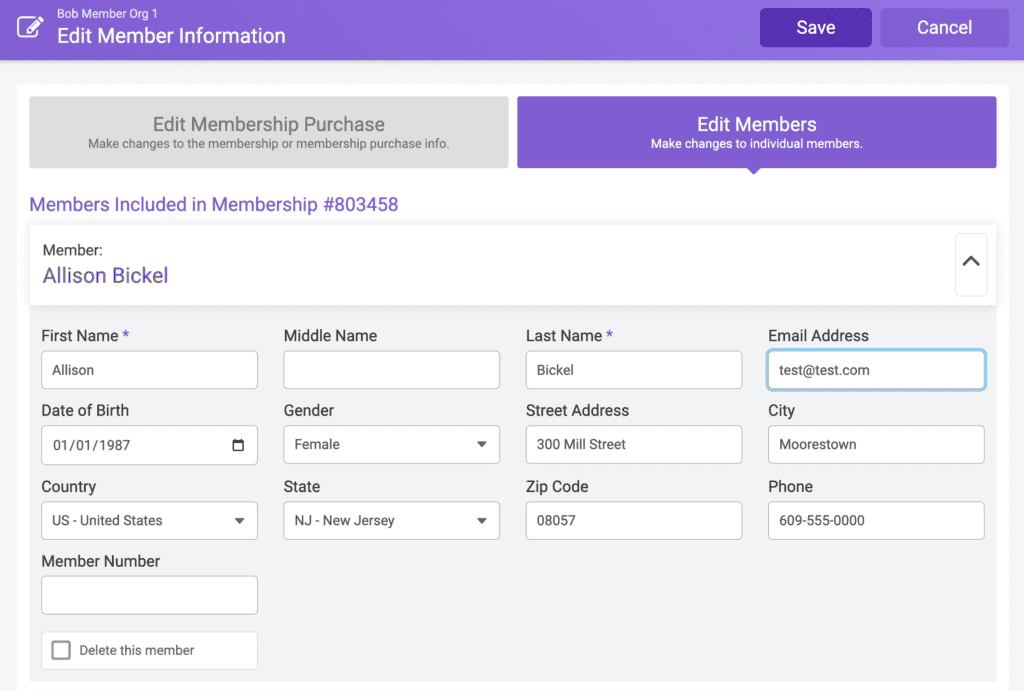Click the City field containing Moorestown
The image size is (1024, 691).
[x=876, y=445]
